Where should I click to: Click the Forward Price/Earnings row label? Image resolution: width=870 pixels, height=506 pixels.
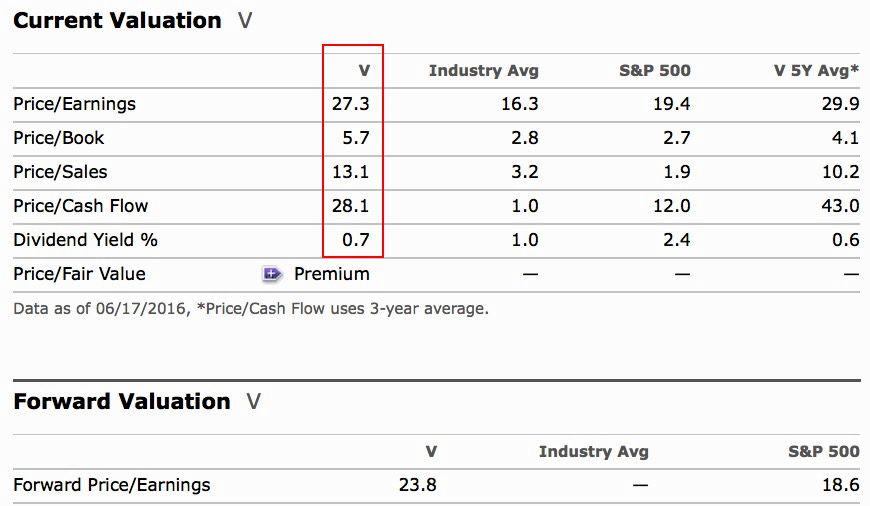point(112,485)
